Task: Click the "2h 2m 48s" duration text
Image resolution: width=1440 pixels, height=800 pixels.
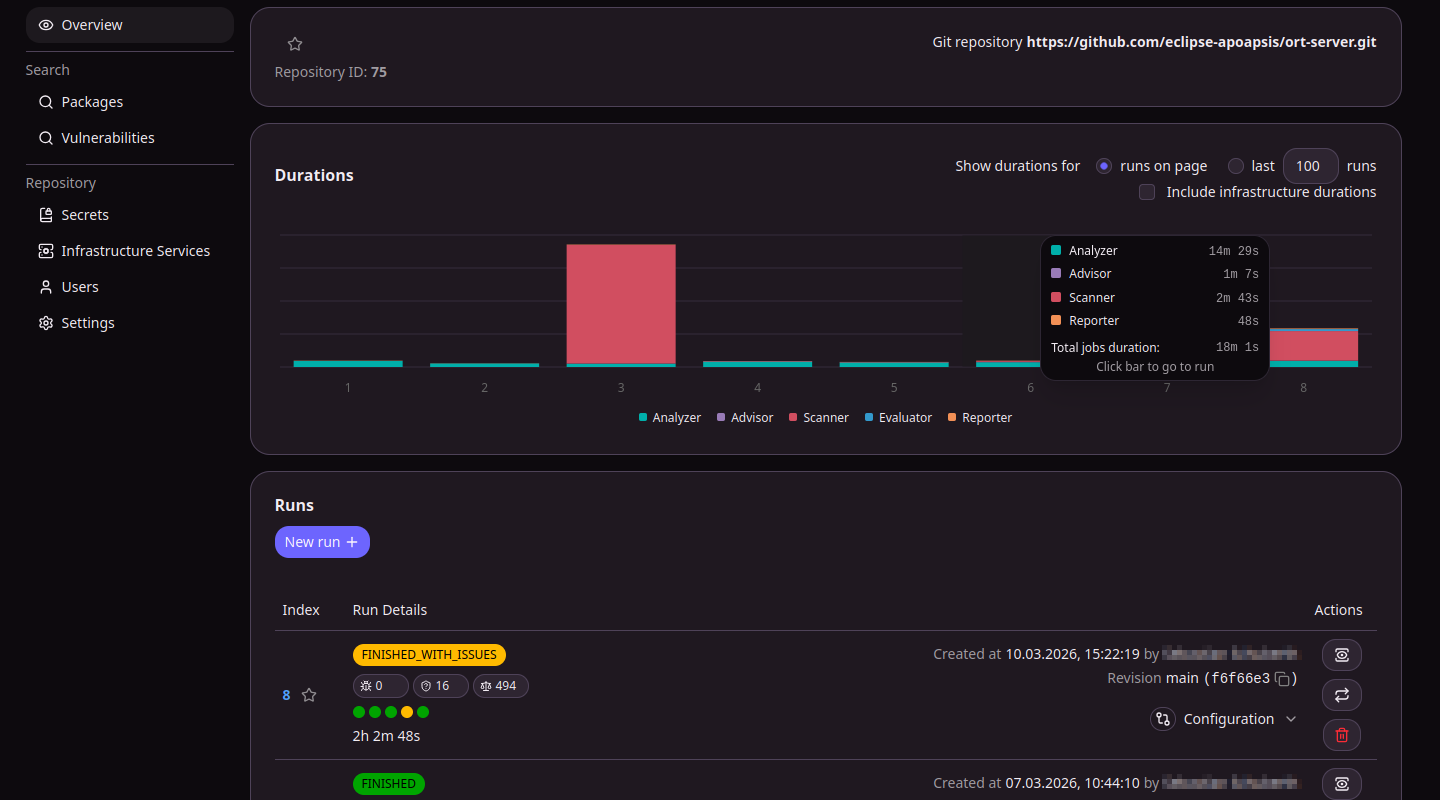Action: (x=386, y=736)
